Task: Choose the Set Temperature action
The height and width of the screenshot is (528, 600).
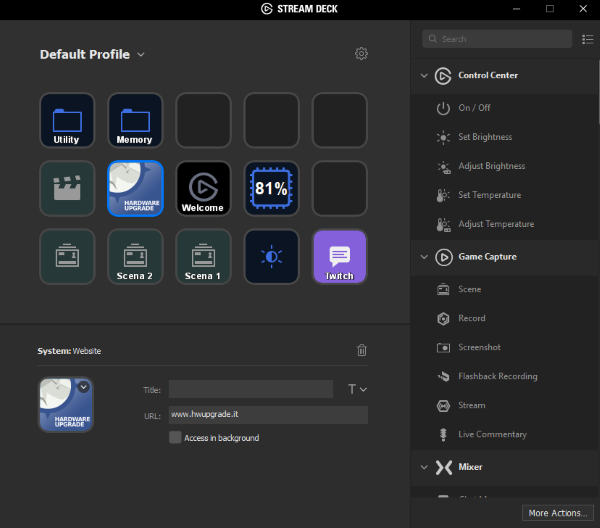Action: [505, 195]
